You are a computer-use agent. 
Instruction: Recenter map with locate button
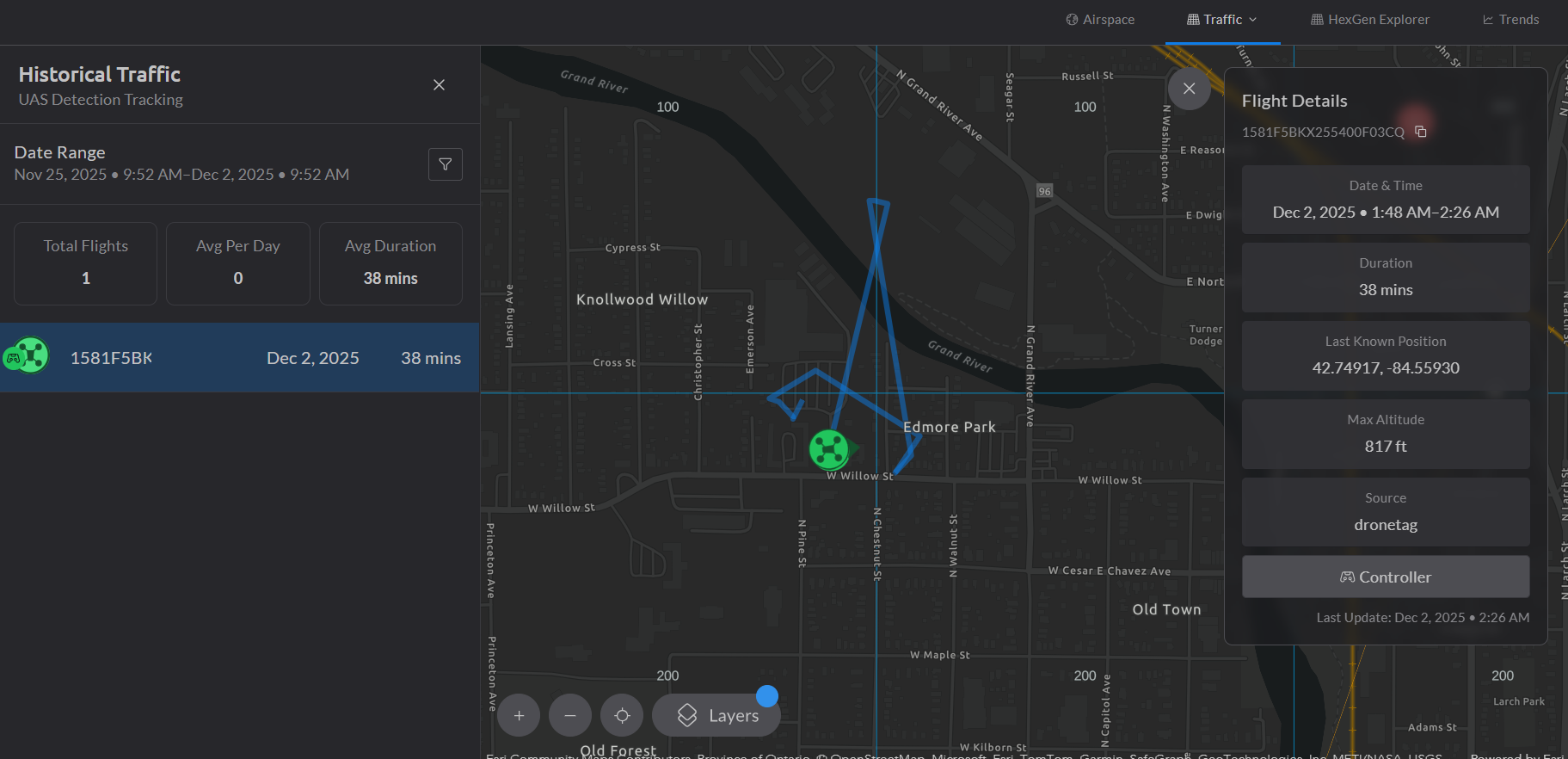[622, 715]
